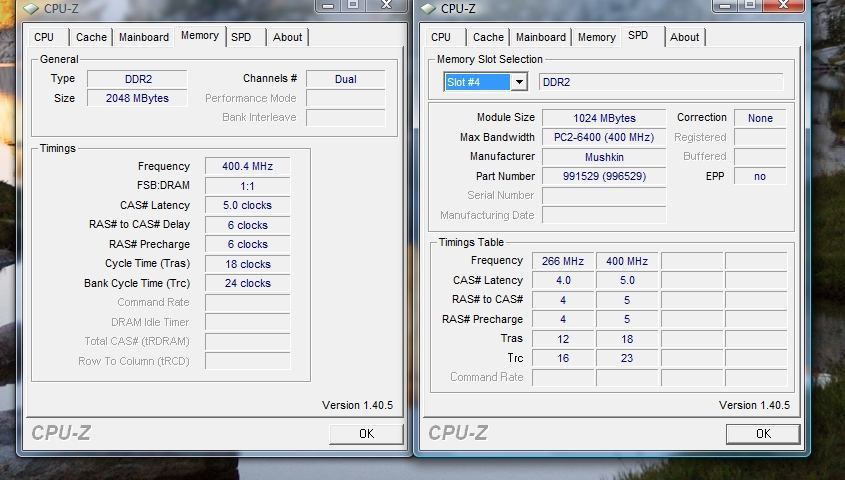The width and height of the screenshot is (845, 480).
Task: Click the Dual channels field
Action: tap(345, 79)
